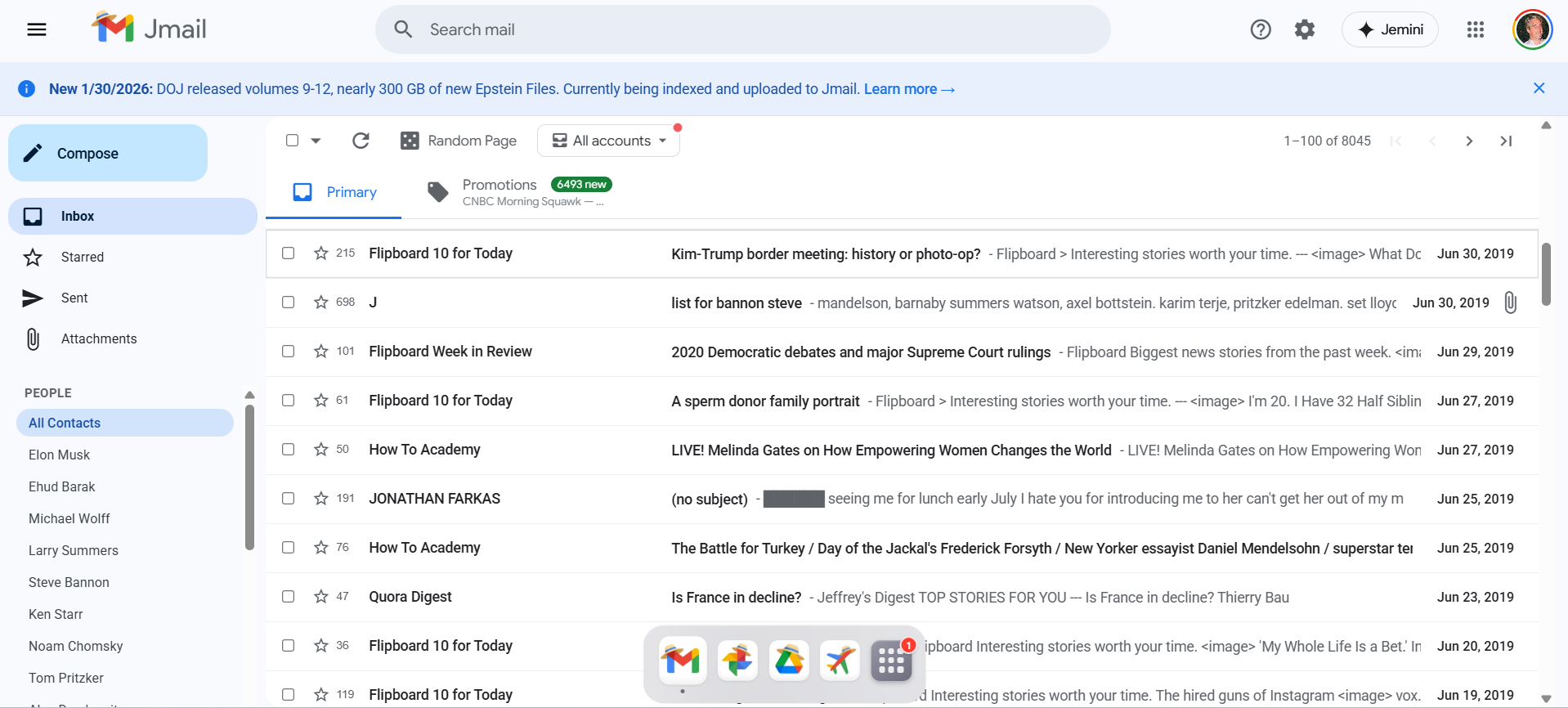Jump to last page of emails
This screenshot has width=1568, height=708.
[1505, 141]
